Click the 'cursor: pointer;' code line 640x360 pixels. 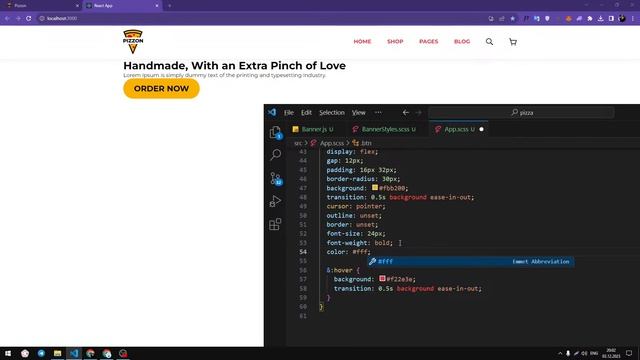point(356,206)
